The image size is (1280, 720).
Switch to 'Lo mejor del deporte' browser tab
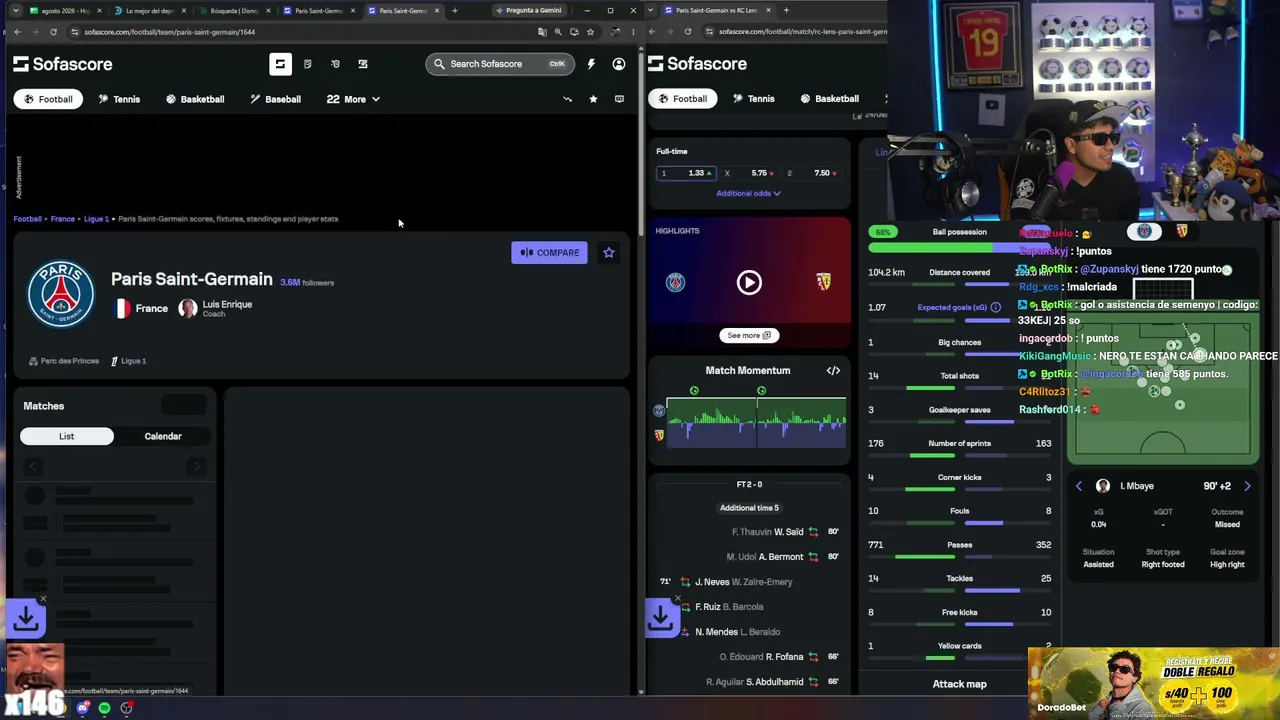pos(150,10)
